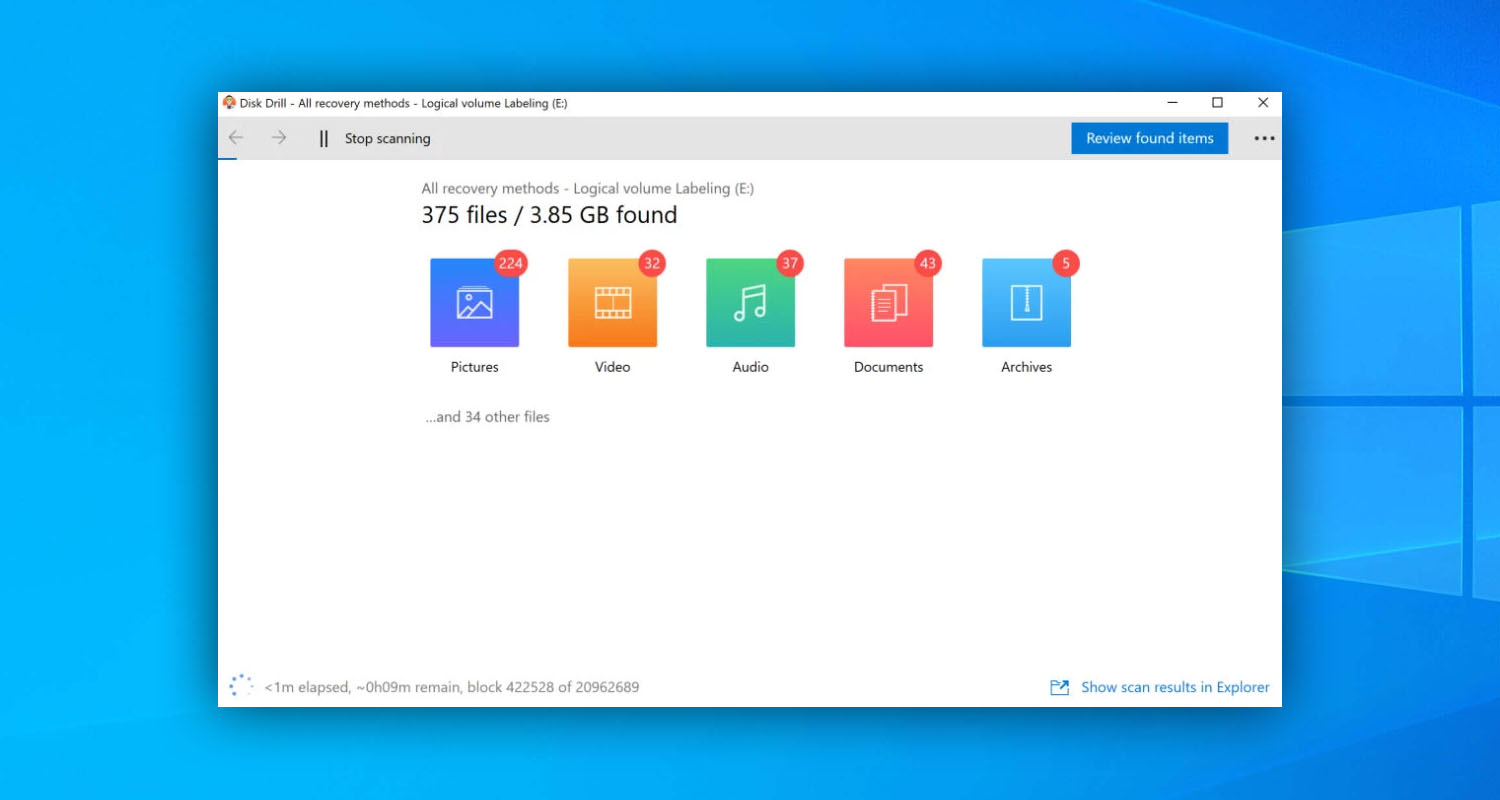Click the window title bar text

click(x=404, y=103)
